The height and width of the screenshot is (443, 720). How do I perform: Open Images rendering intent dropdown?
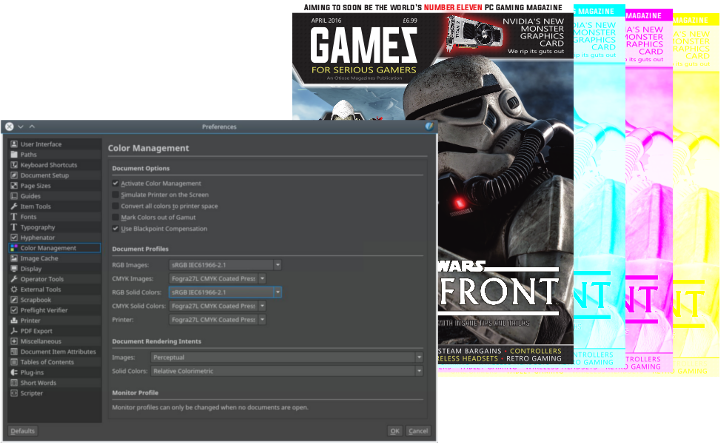[x=295, y=356]
